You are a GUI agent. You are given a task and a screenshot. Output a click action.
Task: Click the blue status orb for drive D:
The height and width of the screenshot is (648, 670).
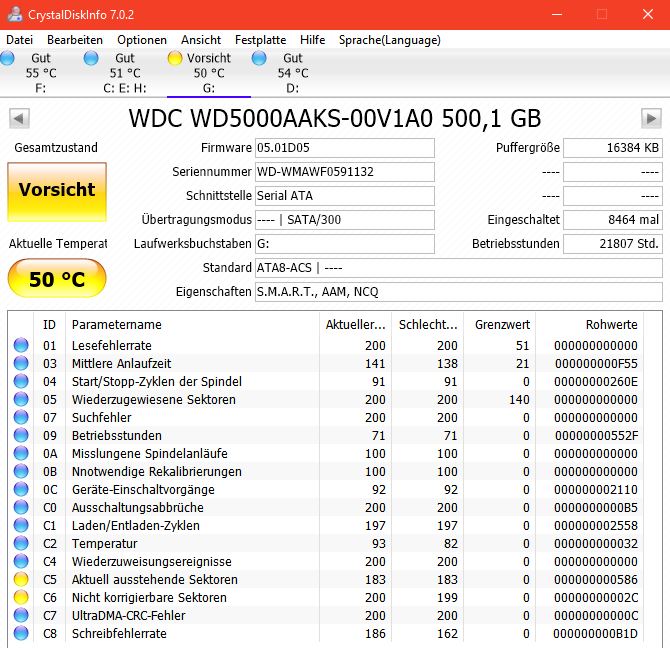tap(259, 58)
